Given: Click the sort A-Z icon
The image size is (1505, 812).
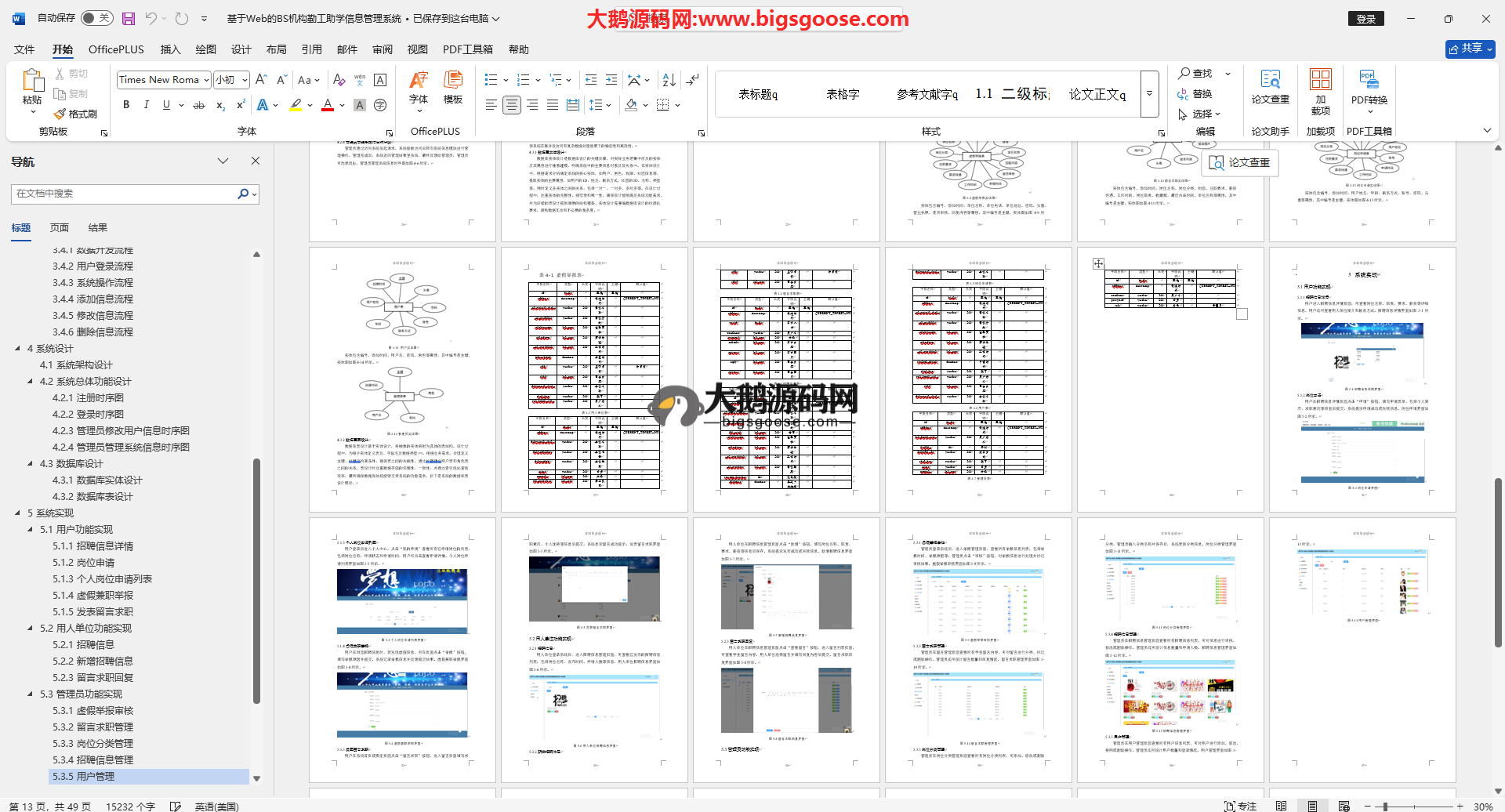Looking at the screenshot, I should (669, 80).
